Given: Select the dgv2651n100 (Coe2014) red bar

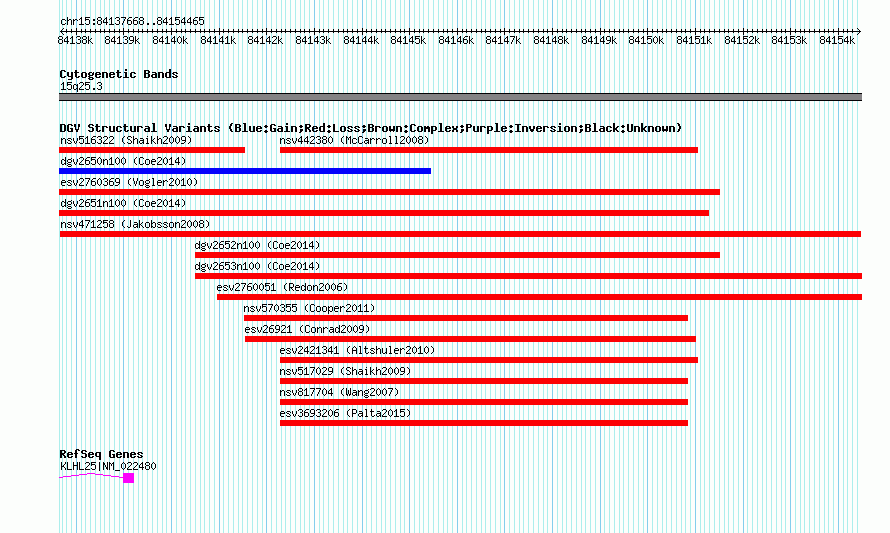Looking at the screenshot, I should (x=384, y=213).
